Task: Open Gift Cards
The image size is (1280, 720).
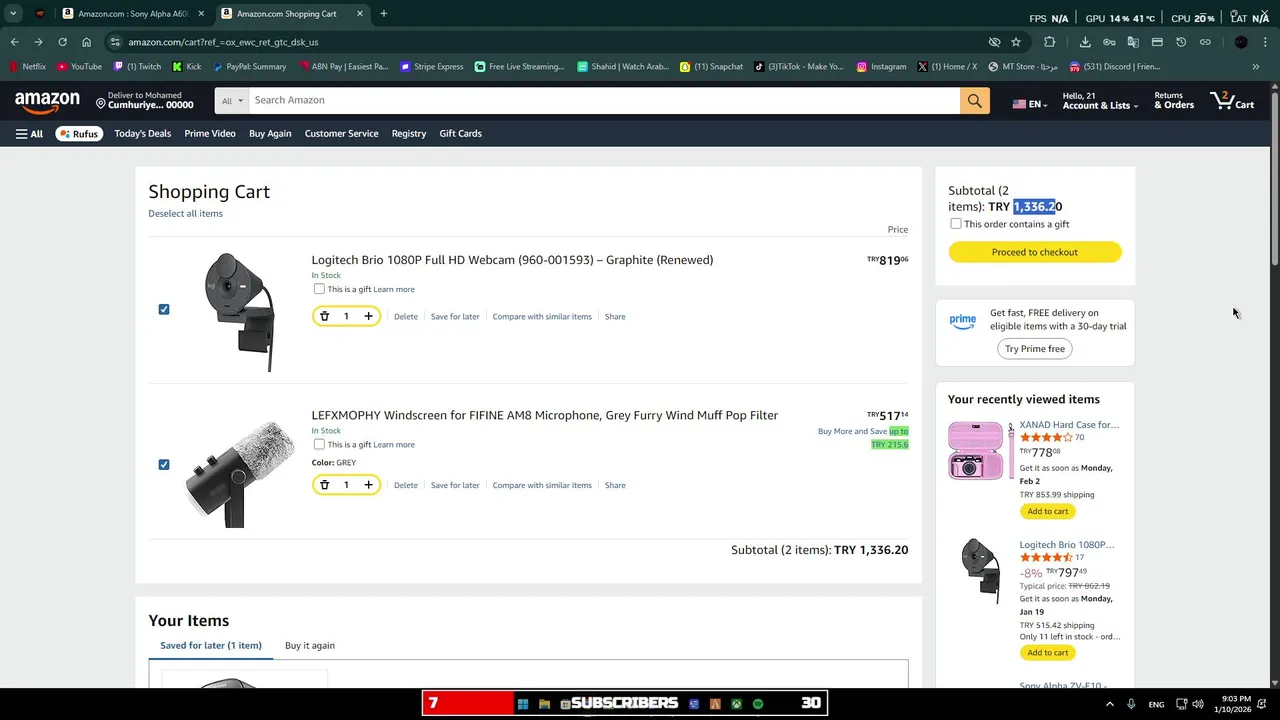Action: [460, 133]
